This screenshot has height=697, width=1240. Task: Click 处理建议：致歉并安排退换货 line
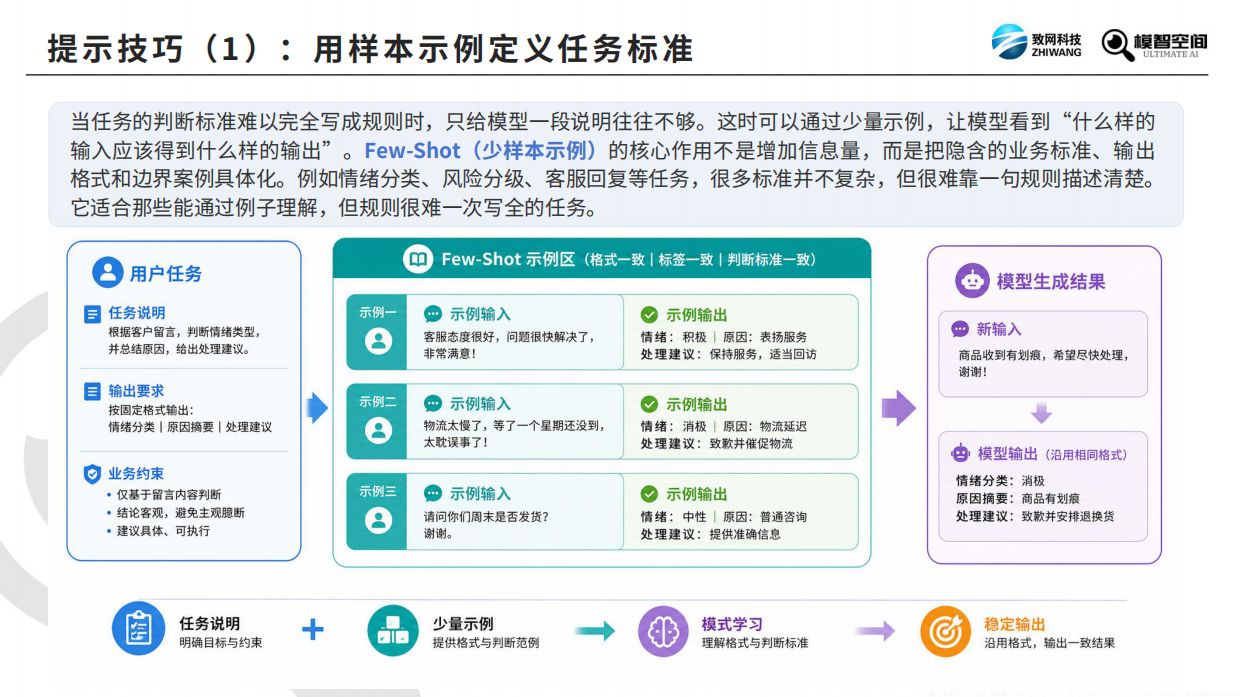pyautogui.click(x=1035, y=517)
